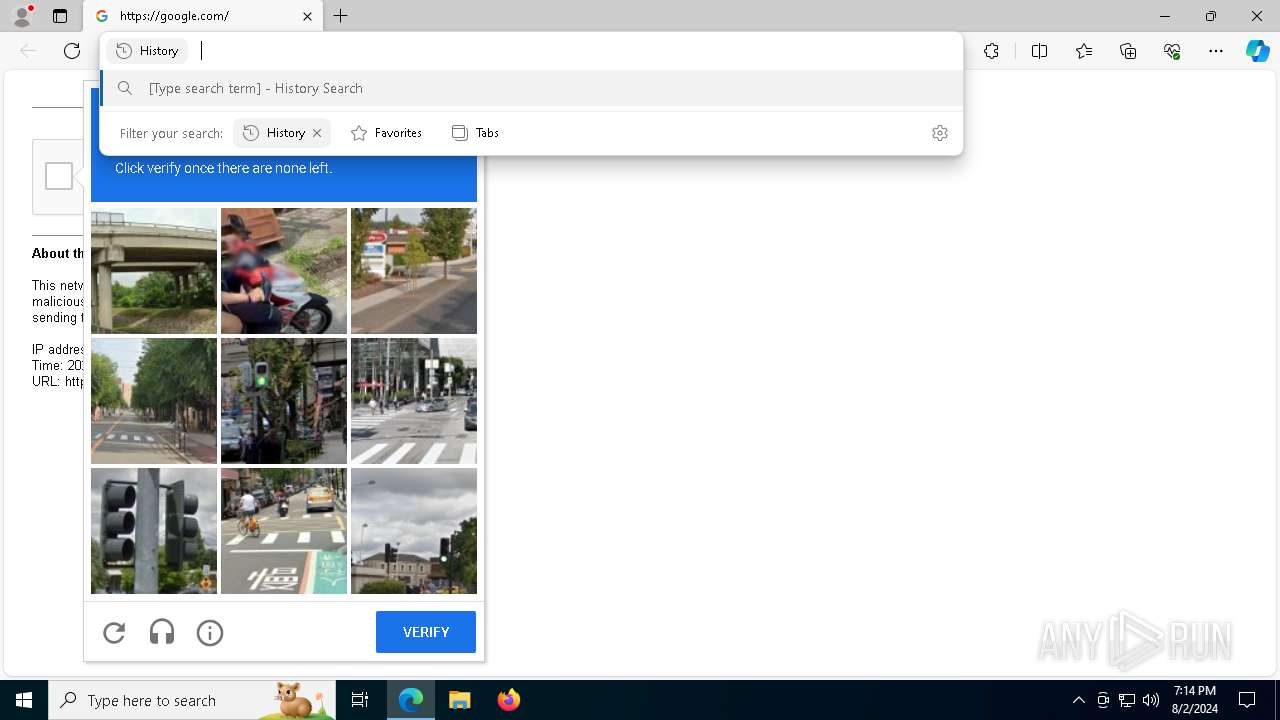Open the tab actions menu icon
Screen dimensions: 1280x720
tap(60, 16)
